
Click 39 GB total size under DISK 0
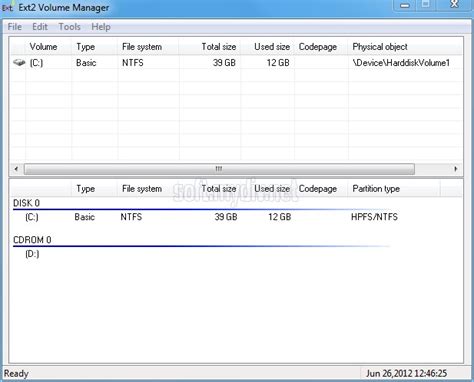[x=226, y=217]
